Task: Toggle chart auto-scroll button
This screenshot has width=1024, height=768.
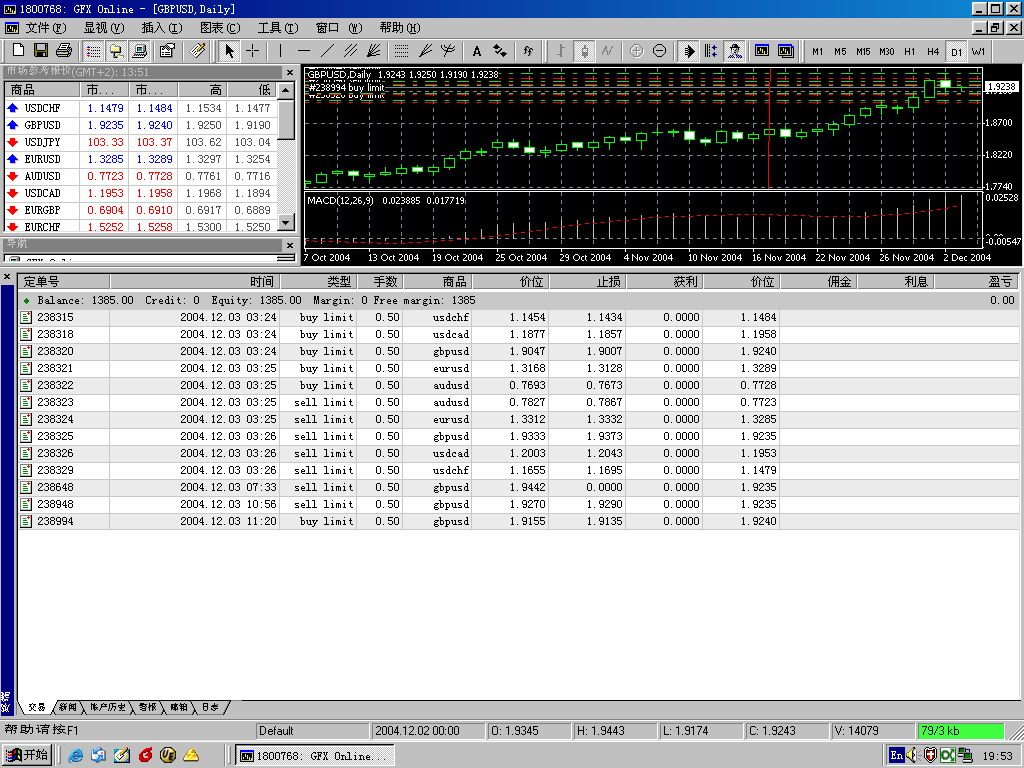Action: [689, 51]
